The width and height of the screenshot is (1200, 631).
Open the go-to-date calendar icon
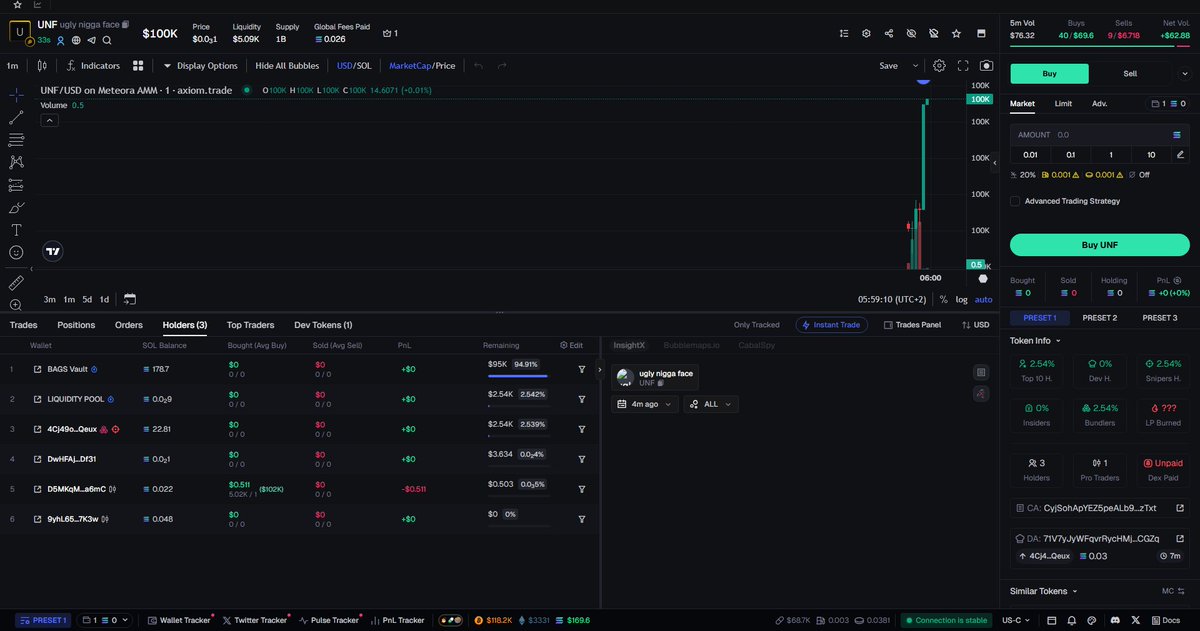(130, 299)
